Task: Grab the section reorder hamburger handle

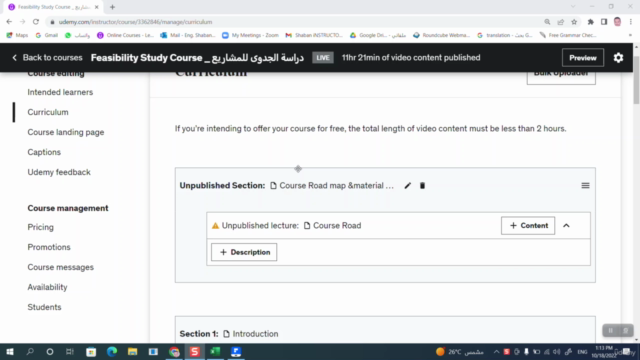Action: [x=585, y=186]
